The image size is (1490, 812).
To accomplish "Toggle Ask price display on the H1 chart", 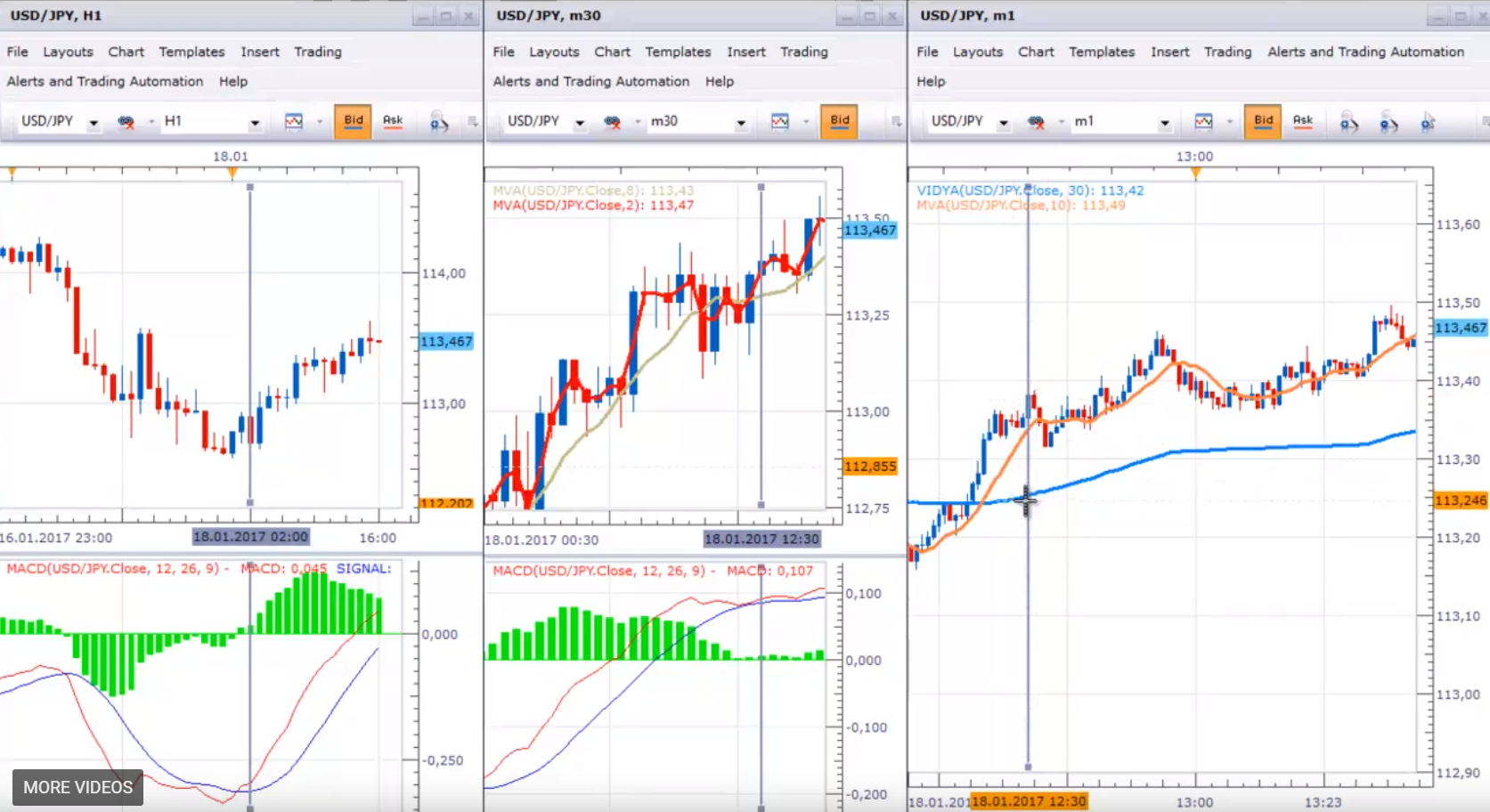I will pos(393,122).
